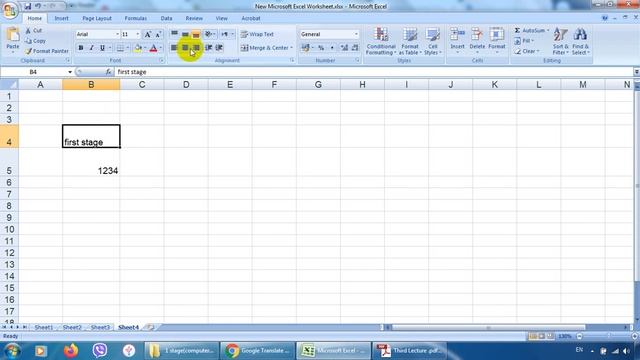The height and width of the screenshot is (360, 640).
Task: Apply Accounting number format icon
Action: pyautogui.click(x=305, y=48)
